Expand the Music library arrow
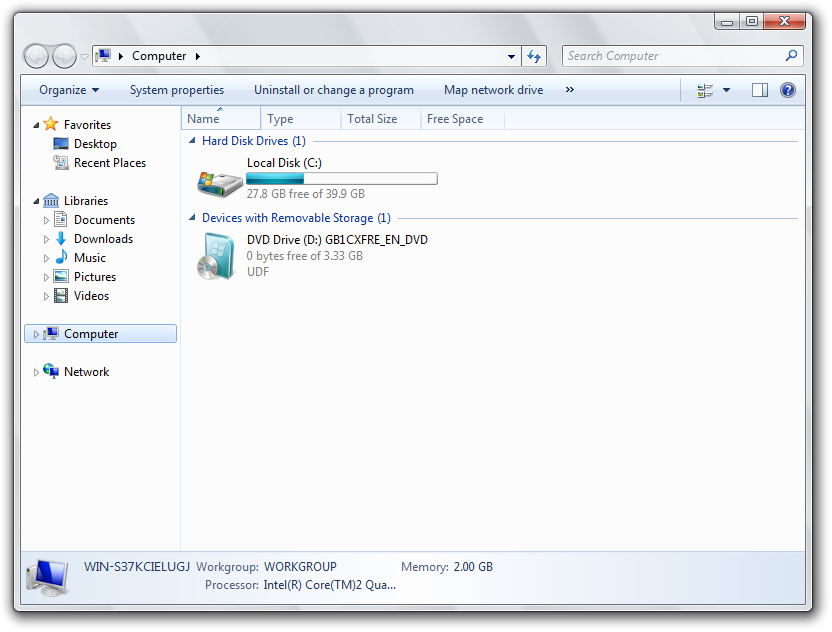This screenshot has height=632, width=832. click(46, 258)
